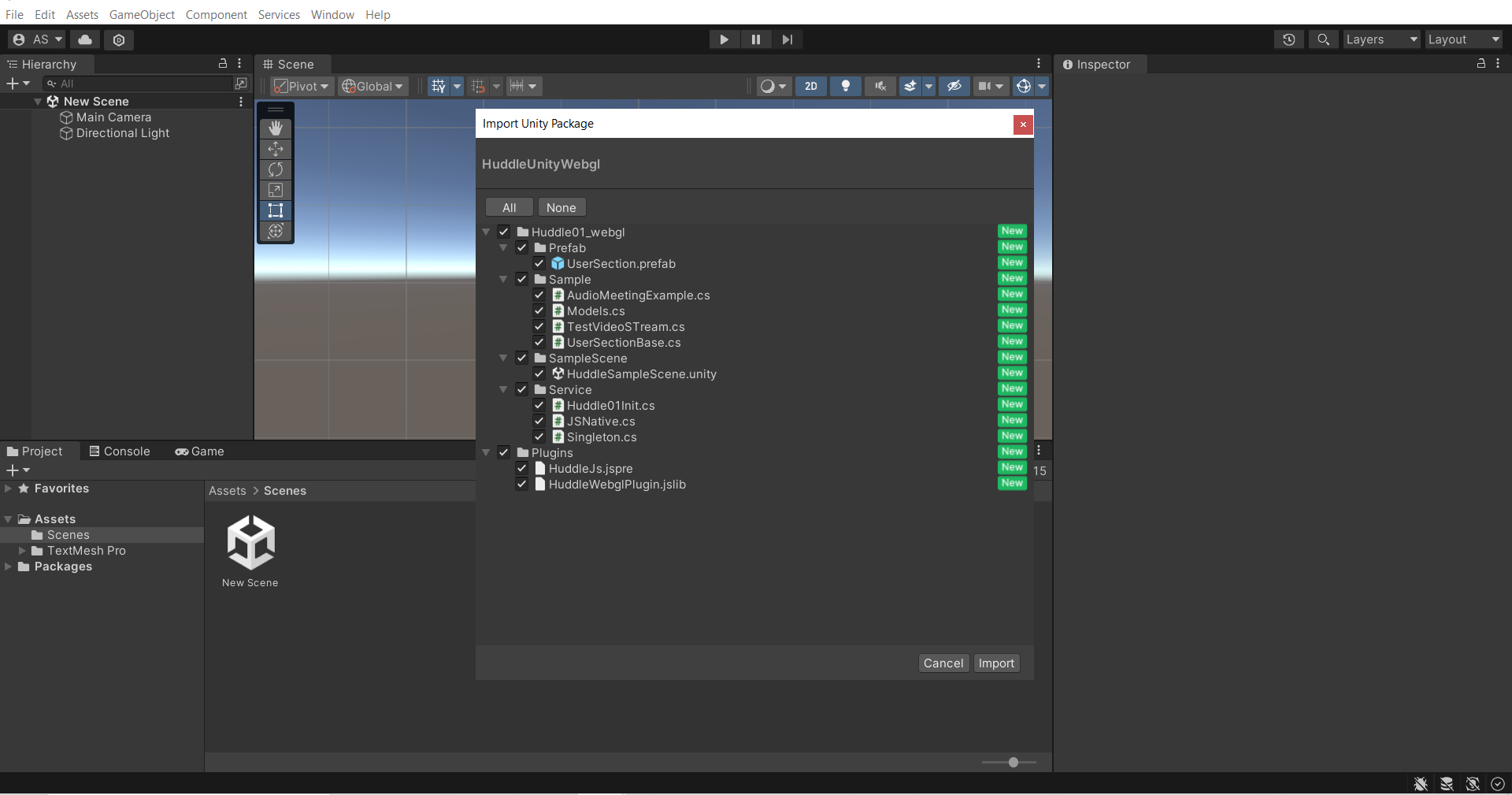Open the AS account dropdown

(x=37, y=39)
